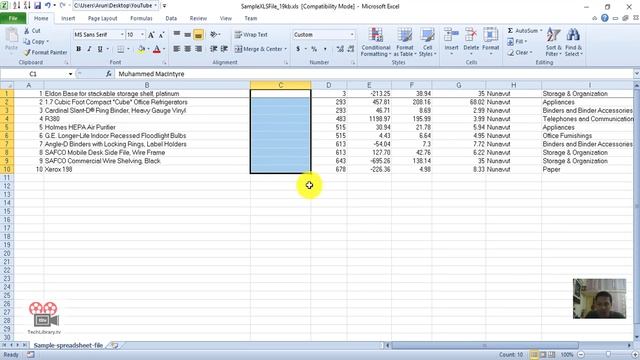Click row 11 header
The width and height of the screenshot is (640, 360).
pos(7,178)
